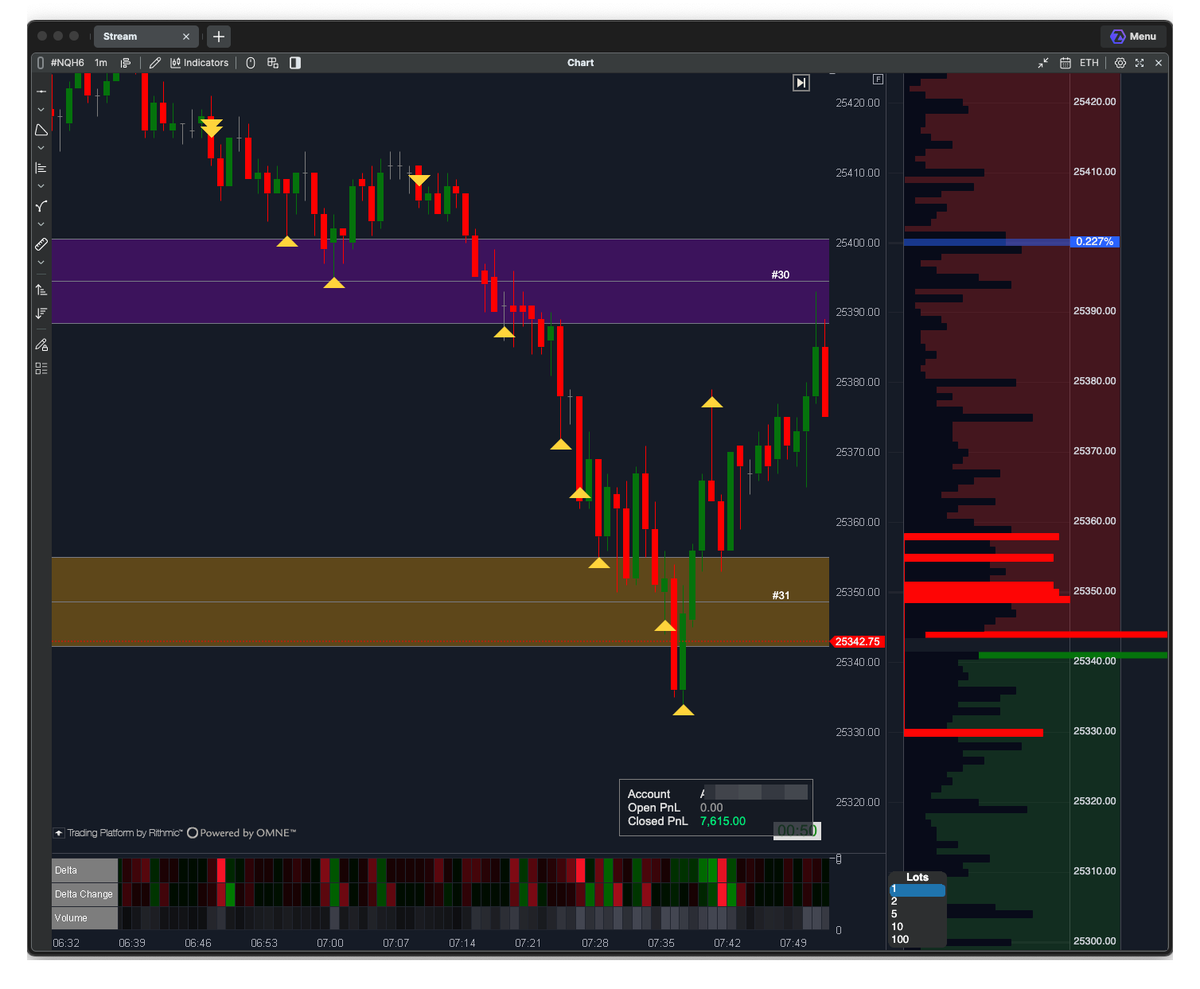Click the small F badge near price axis
This screenshot has height=989, width=1200.
point(878,78)
